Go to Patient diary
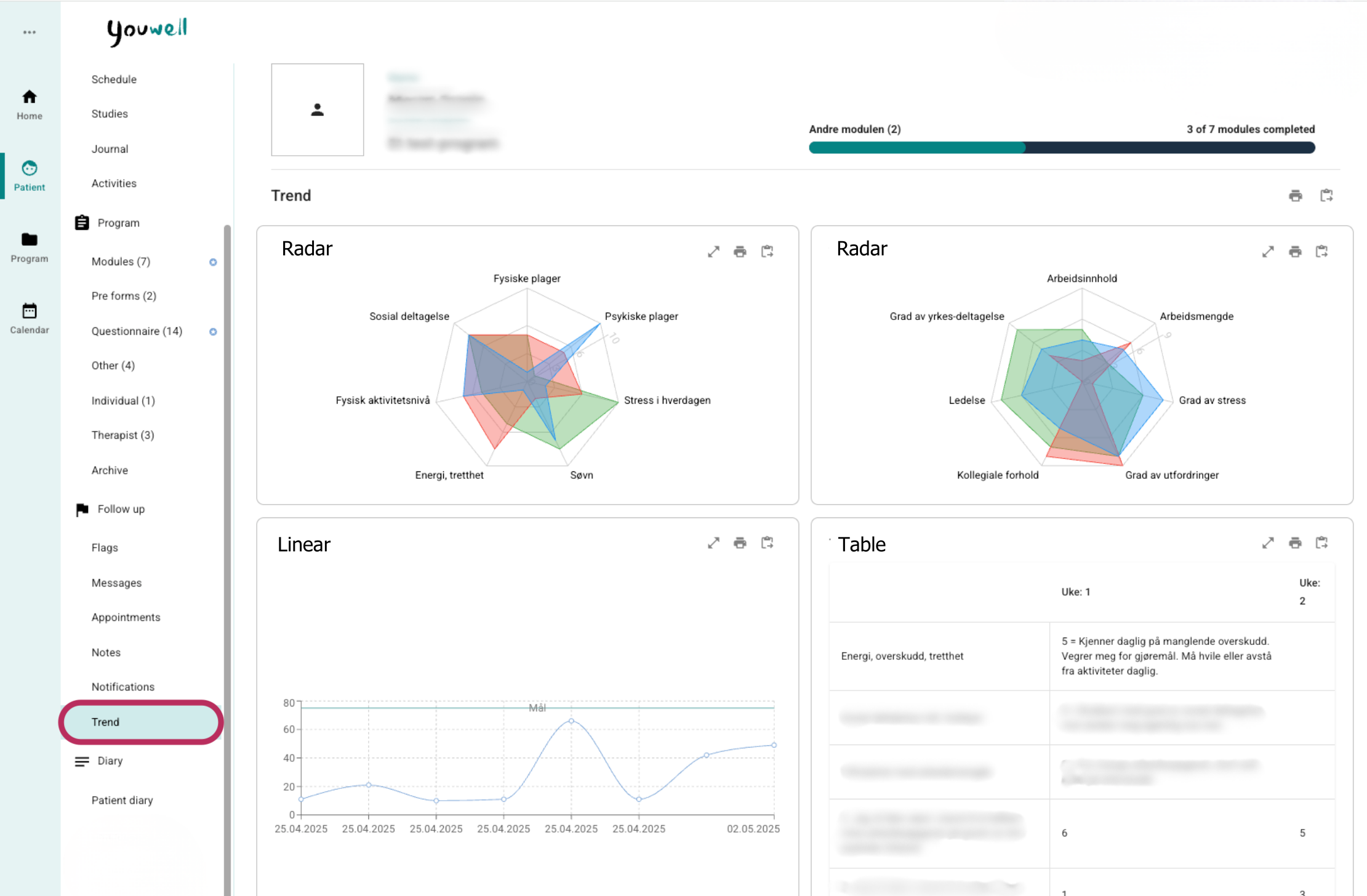Screen dimensions: 1367x896 (122, 800)
